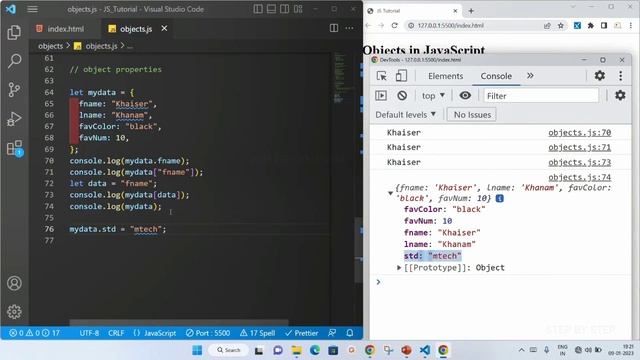Reload the Chrome page
This screenshot has height=360, width=640.
394,25
